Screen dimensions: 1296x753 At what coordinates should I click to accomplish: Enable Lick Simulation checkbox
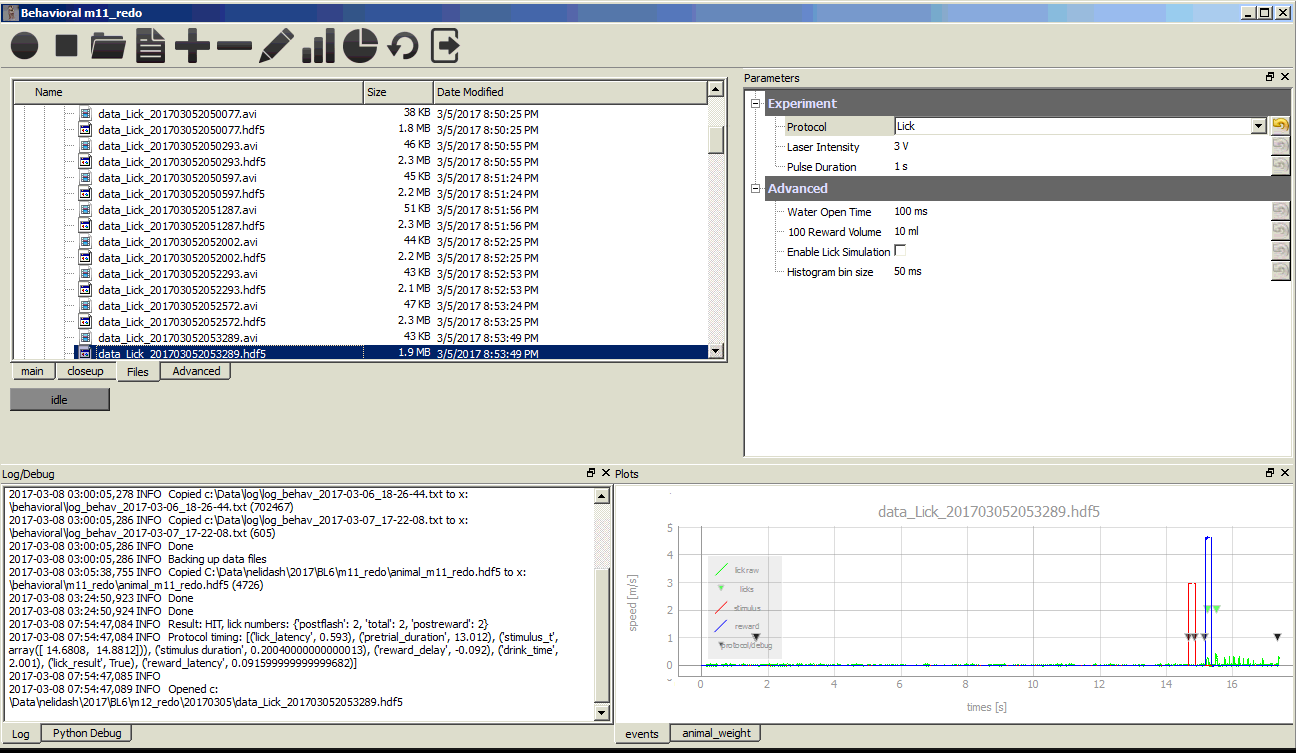pos(900,251)
